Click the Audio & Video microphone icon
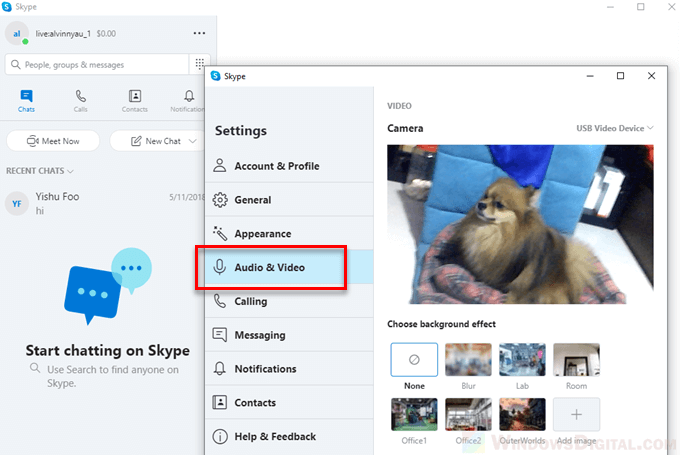 220,267
